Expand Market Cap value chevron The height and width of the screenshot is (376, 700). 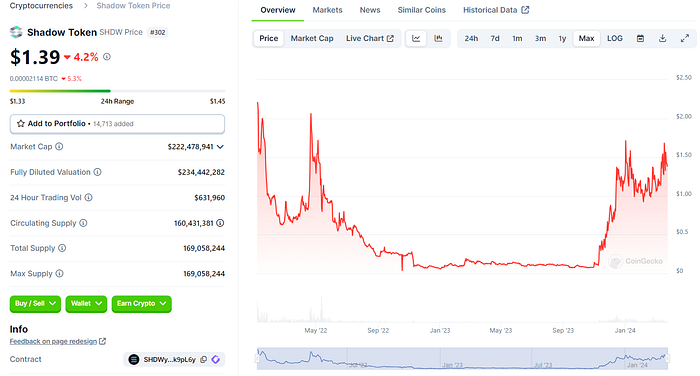tap(220, 146)
